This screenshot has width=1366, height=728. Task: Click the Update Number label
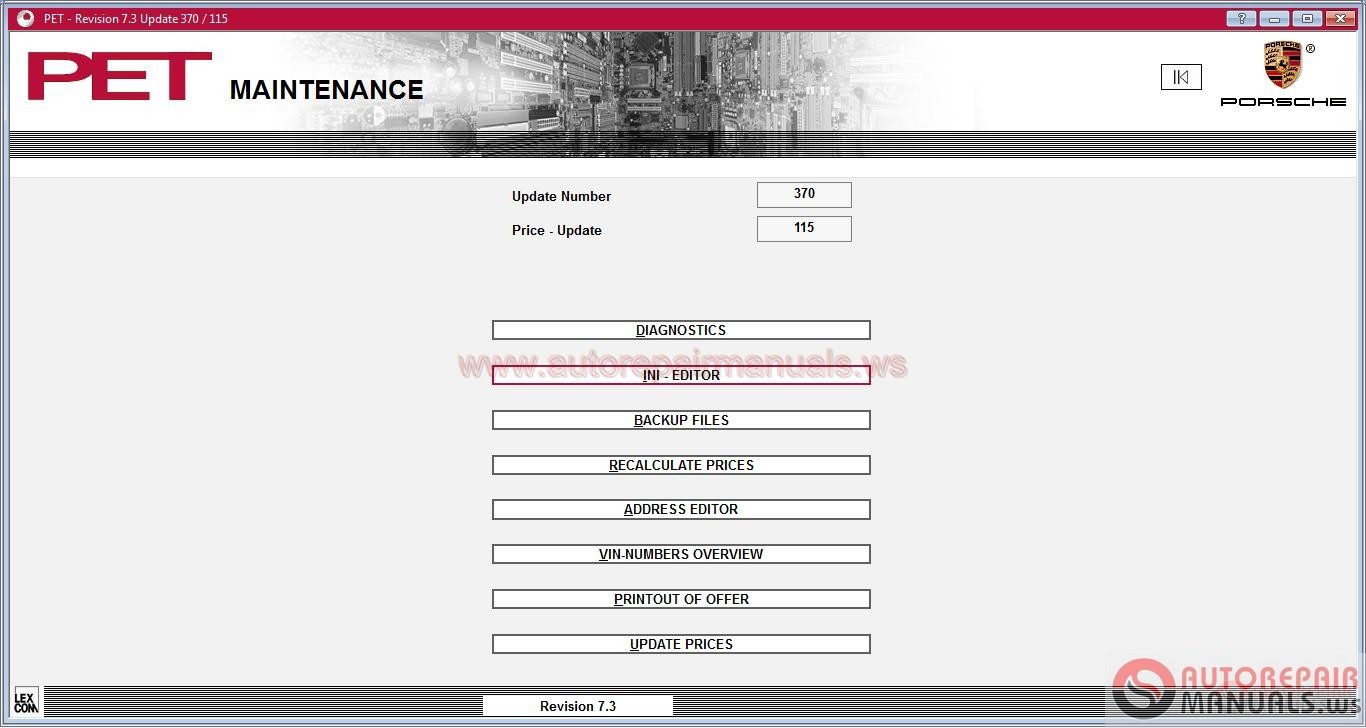point(561,196)
